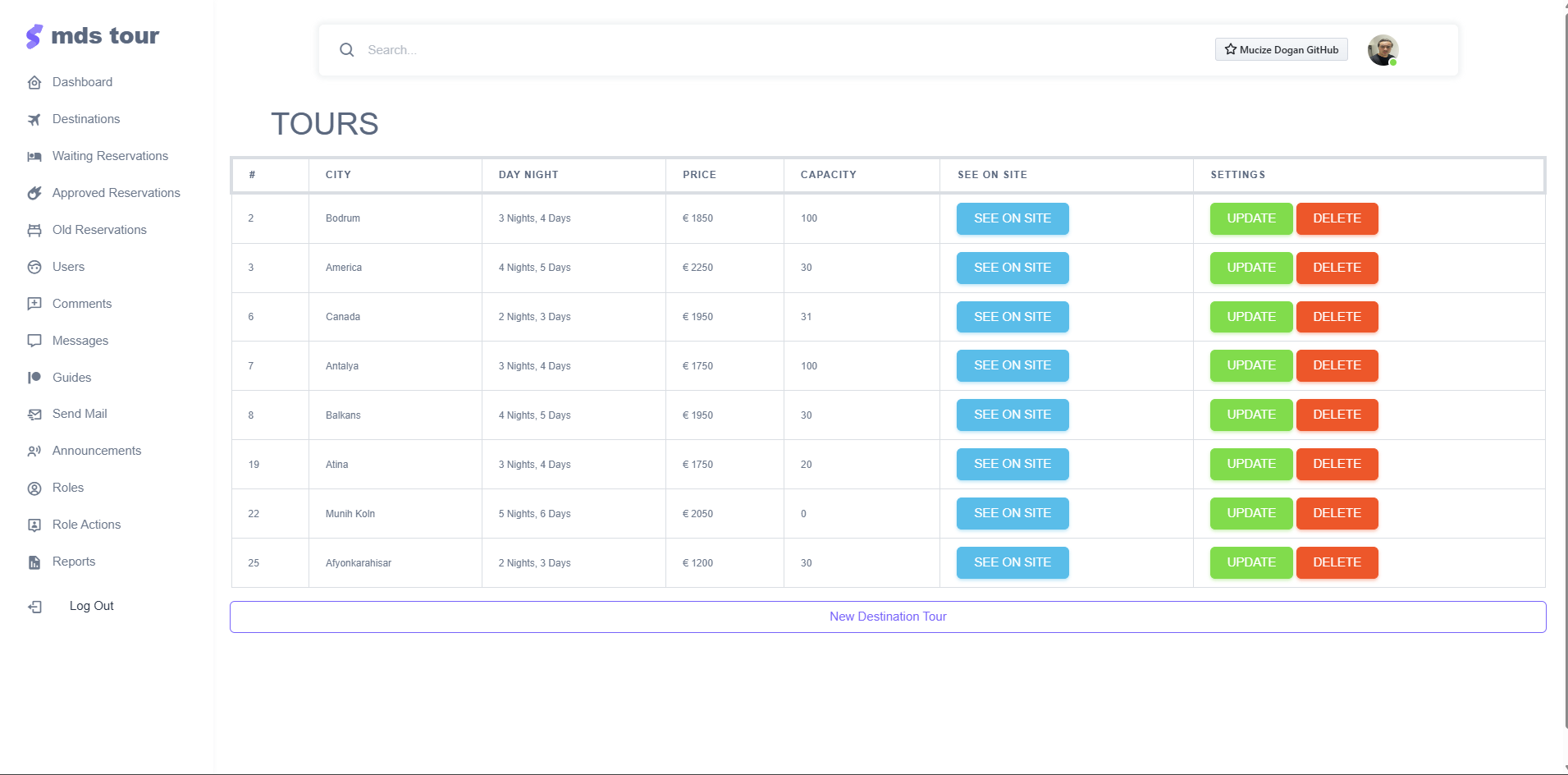Click the Users face icon
1568x775 pixels.
(x=34, y=267)
